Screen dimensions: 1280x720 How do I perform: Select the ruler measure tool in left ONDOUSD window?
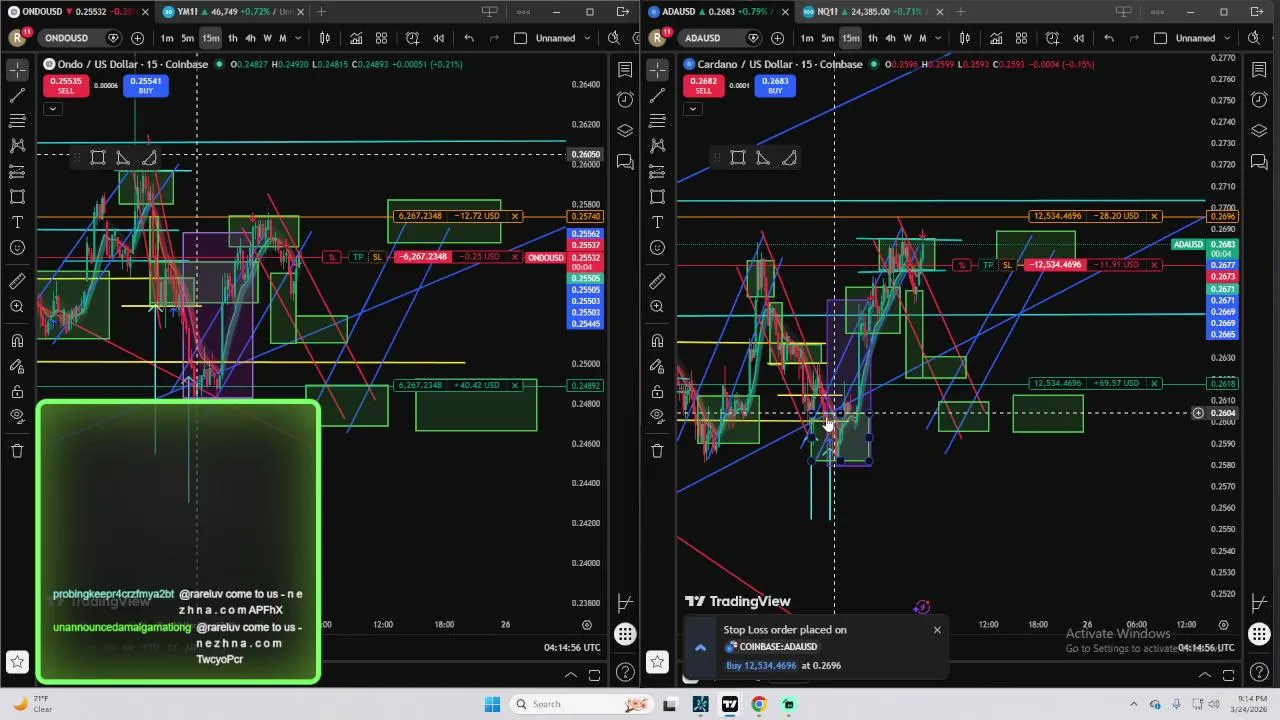[x=17, y=281]
